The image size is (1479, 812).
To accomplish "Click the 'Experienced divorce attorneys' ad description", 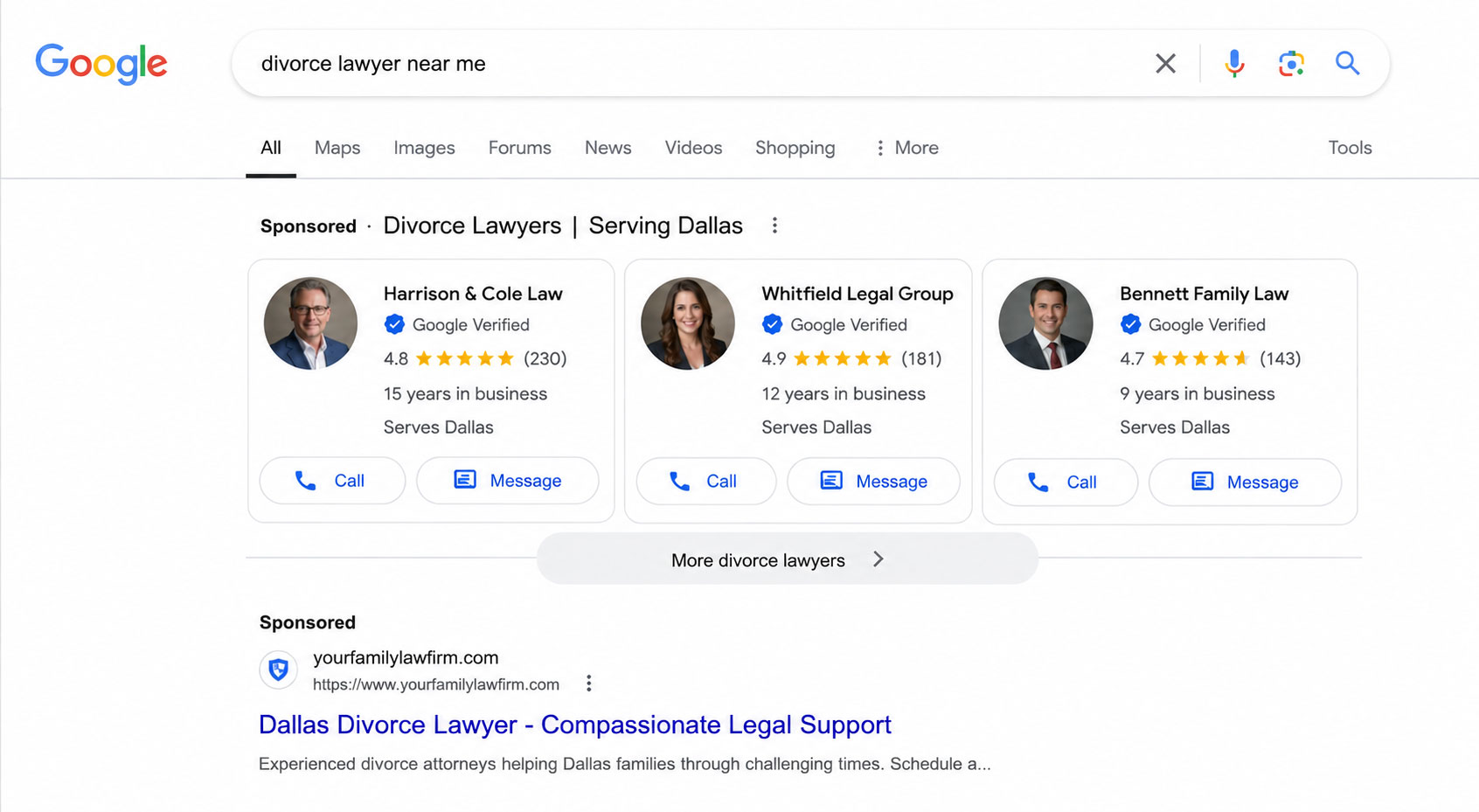I will pos(625,764).
